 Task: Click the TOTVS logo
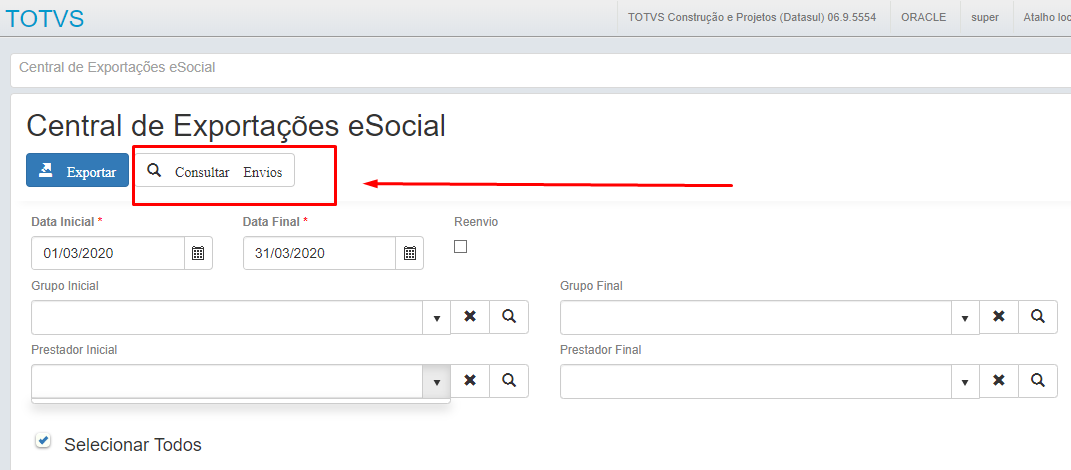(44, 18)
